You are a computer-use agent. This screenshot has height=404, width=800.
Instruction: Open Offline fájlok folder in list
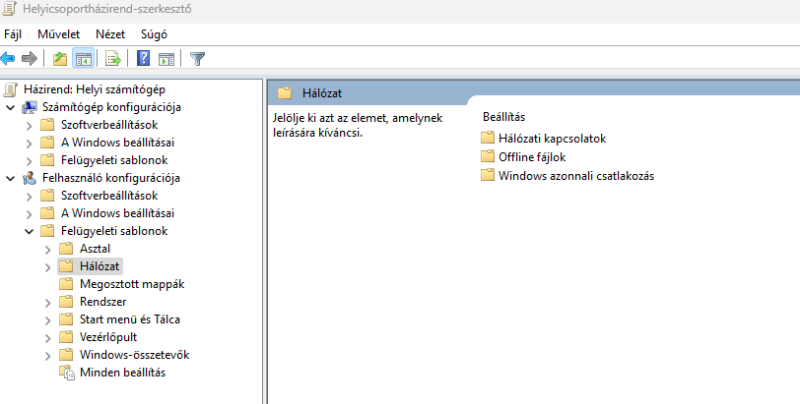(532, 157)
